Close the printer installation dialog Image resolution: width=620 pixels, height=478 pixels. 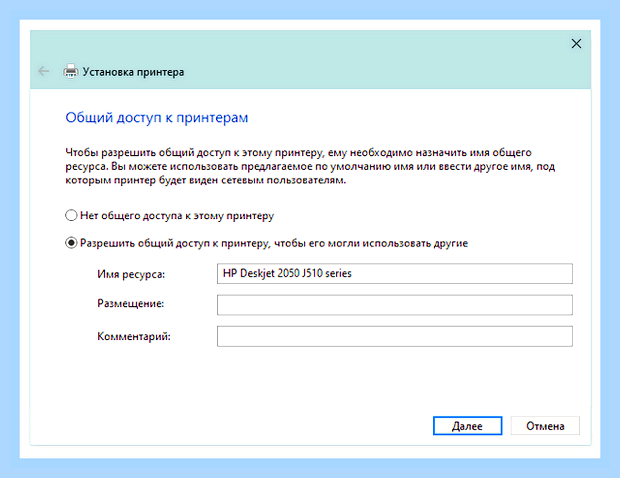pyautogui.click(x=576, y=43)
